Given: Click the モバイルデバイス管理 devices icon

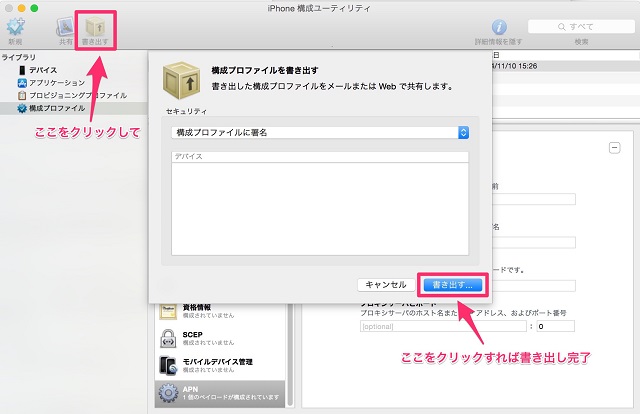Looking at the screenshot, I should coord(168,365).
